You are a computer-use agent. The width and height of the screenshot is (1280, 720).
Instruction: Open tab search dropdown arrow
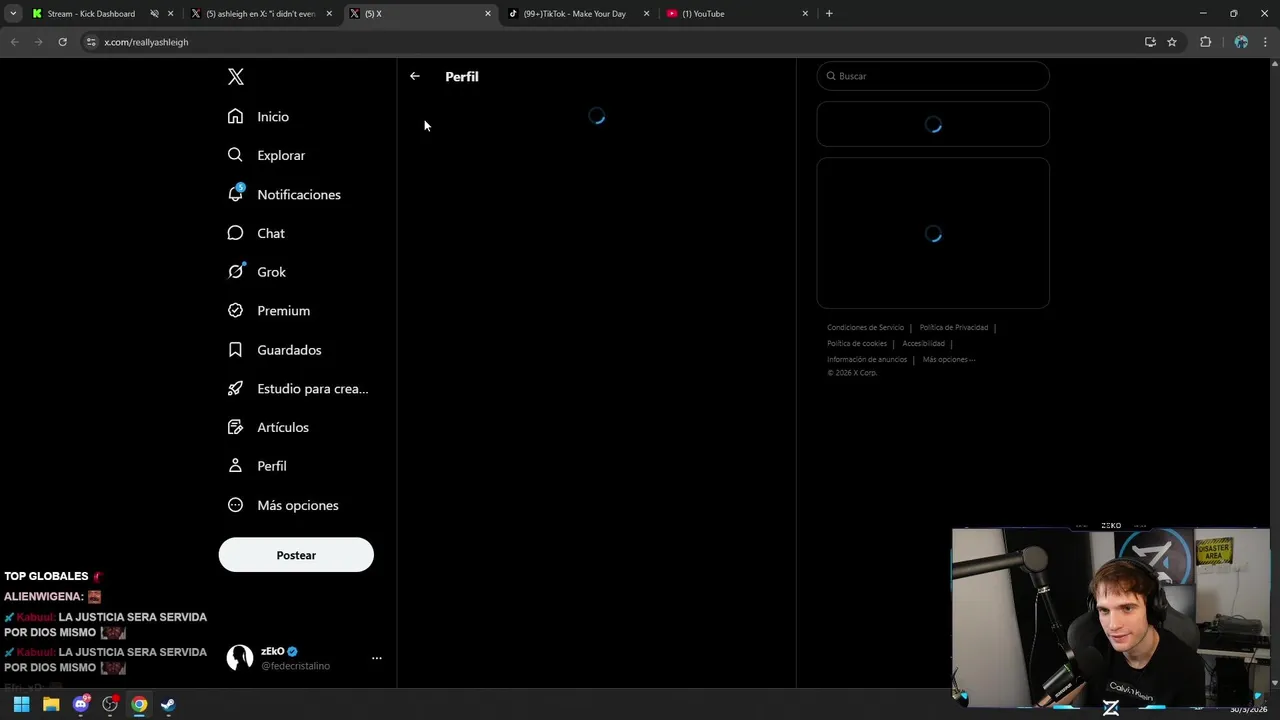(x=13, y=14)
